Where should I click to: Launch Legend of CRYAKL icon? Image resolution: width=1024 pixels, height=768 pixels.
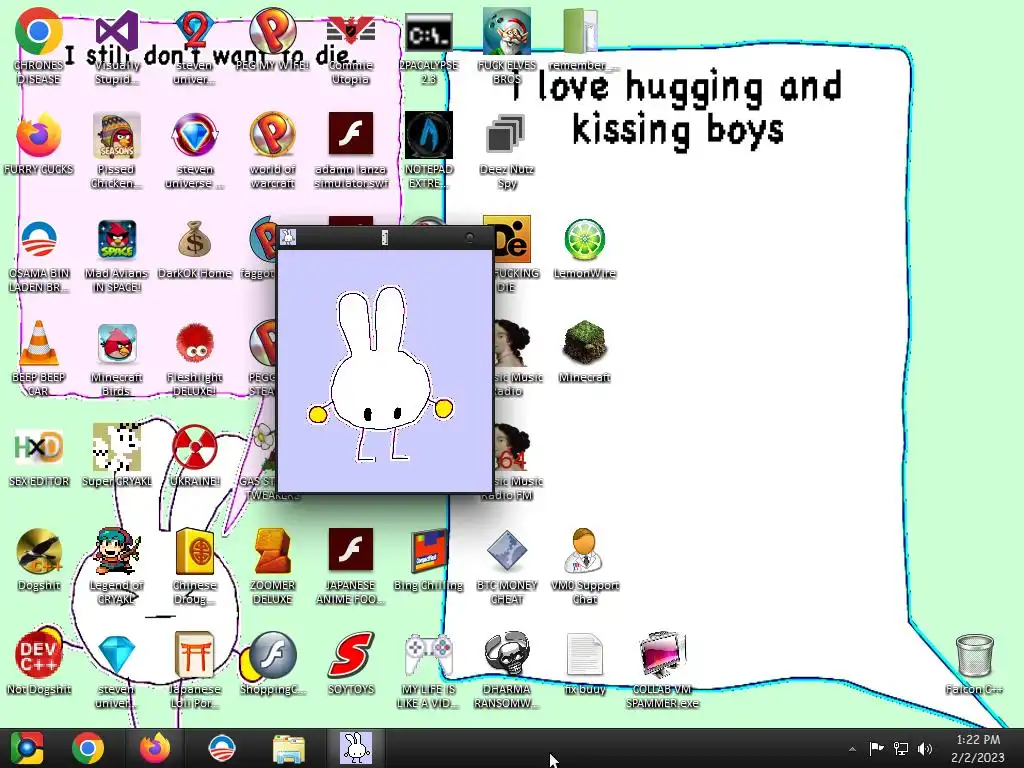[117, 552]
